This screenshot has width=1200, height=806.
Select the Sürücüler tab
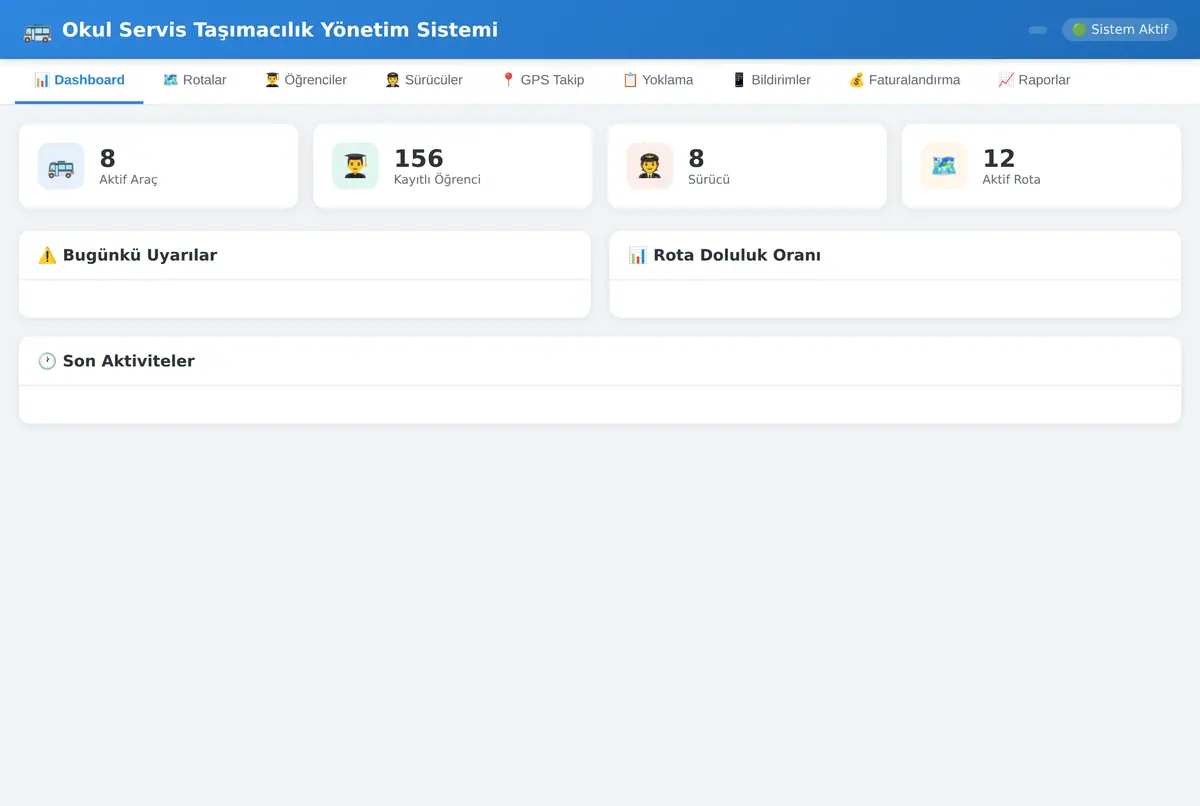(x=424, y=80)
